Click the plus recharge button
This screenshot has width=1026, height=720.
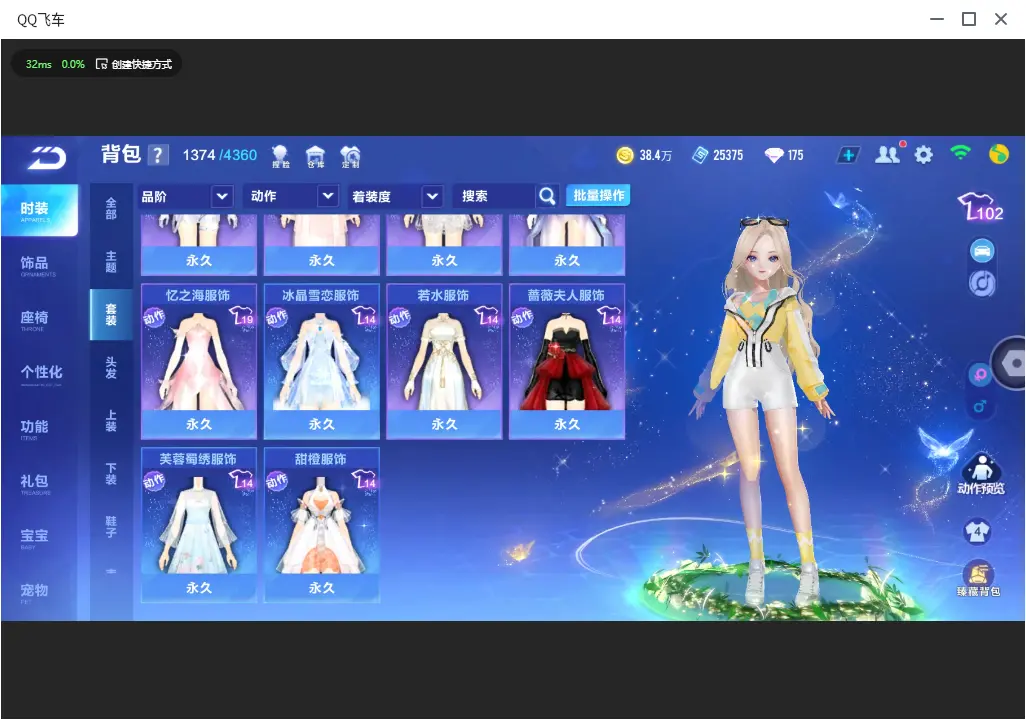click(x=847, y=155)
